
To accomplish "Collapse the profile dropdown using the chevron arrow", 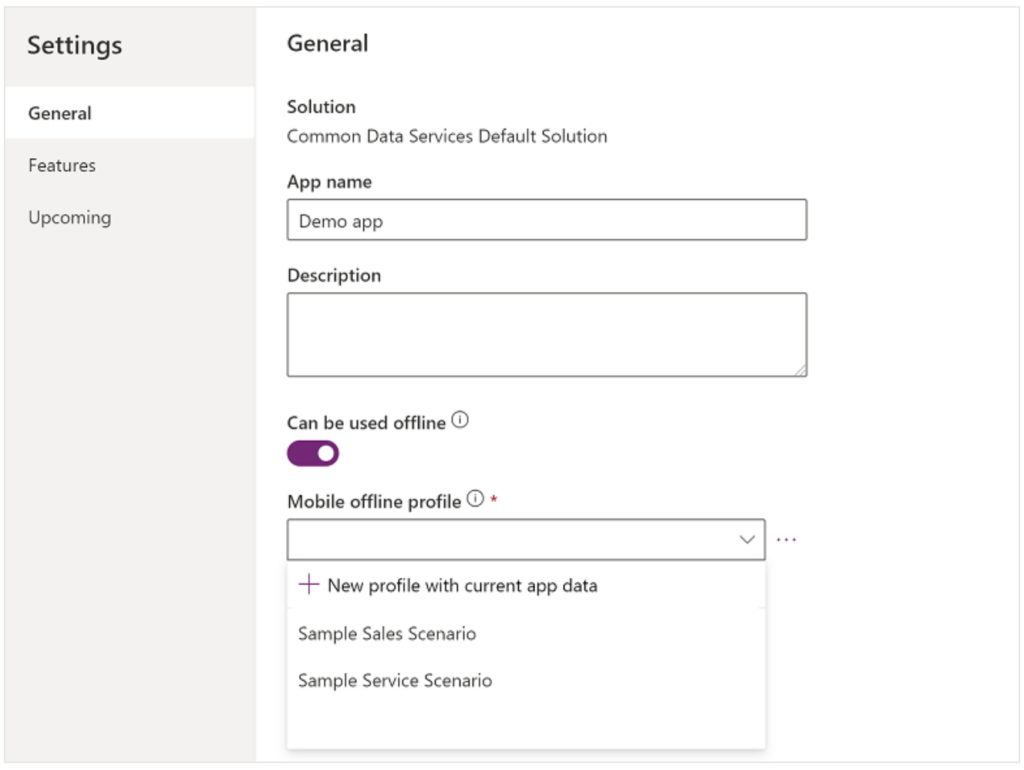I will click(x=747, y=540).
